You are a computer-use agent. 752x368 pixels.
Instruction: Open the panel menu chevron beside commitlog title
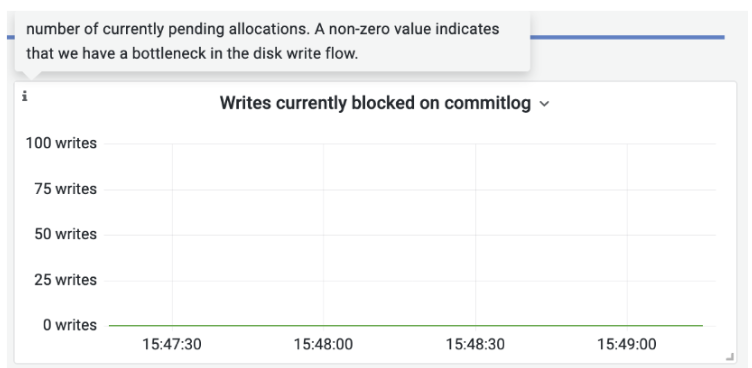[x=544, y=104]
